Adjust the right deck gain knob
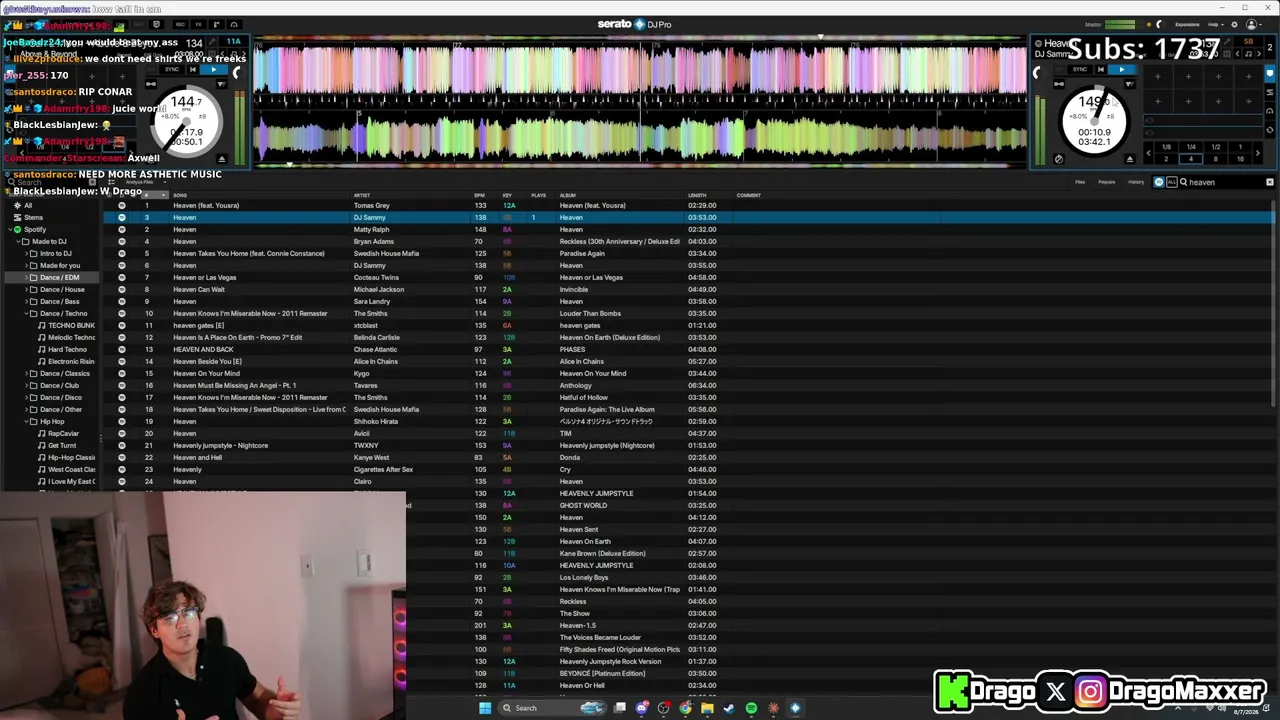Screen dimensions: 1280x720 (x=1036, y=72)
